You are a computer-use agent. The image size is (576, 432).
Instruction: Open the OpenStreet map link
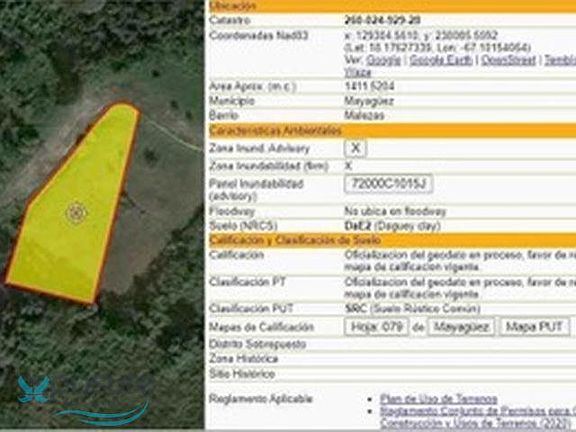tap(508, 60)
